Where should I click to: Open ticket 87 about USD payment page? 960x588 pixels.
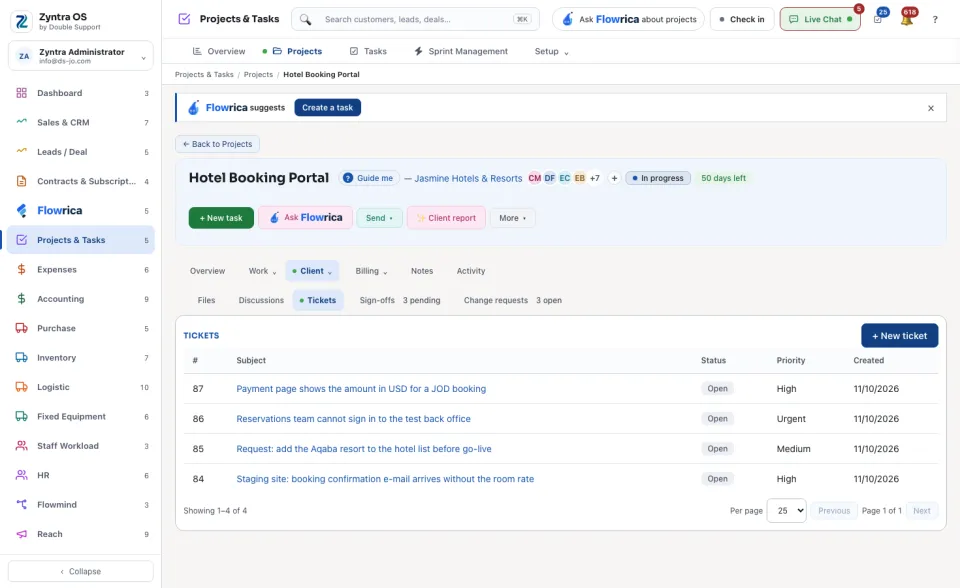click(x=361, y=389)
